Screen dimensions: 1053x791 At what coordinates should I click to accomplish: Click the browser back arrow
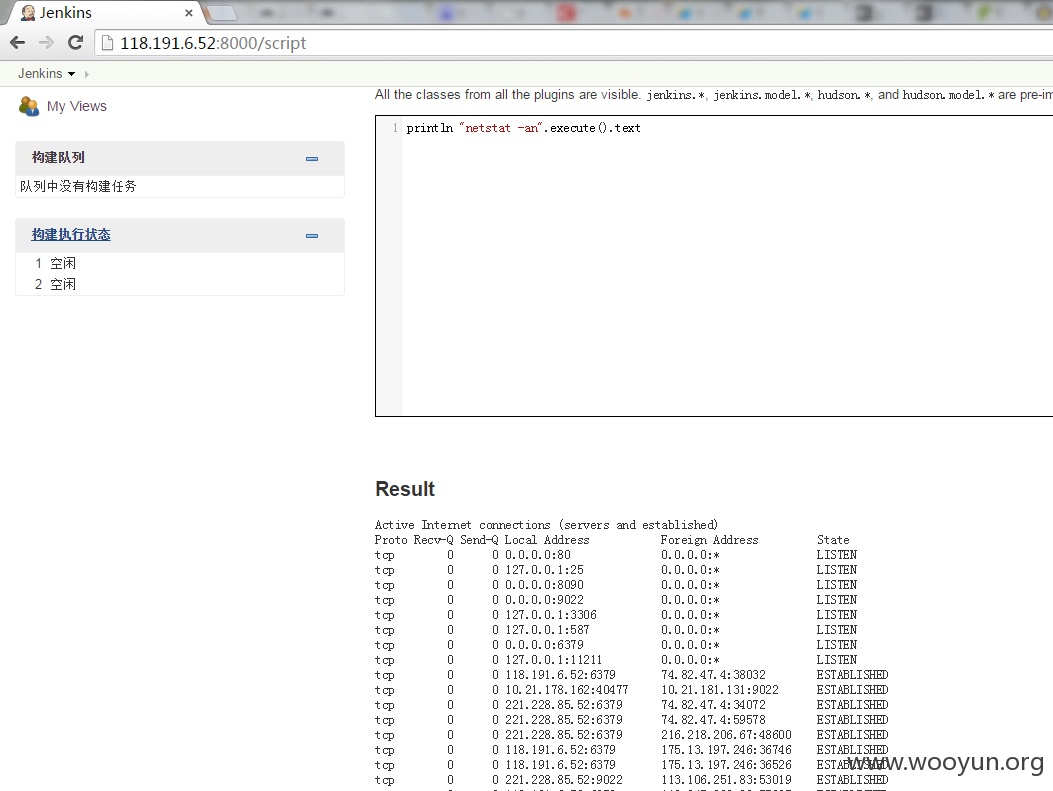click(17, 43)
